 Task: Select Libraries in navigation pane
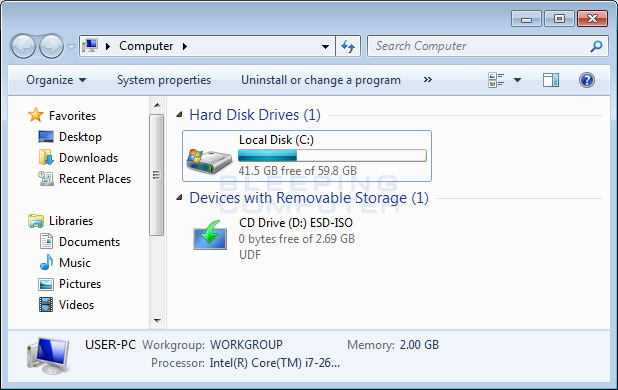[71, 221]
